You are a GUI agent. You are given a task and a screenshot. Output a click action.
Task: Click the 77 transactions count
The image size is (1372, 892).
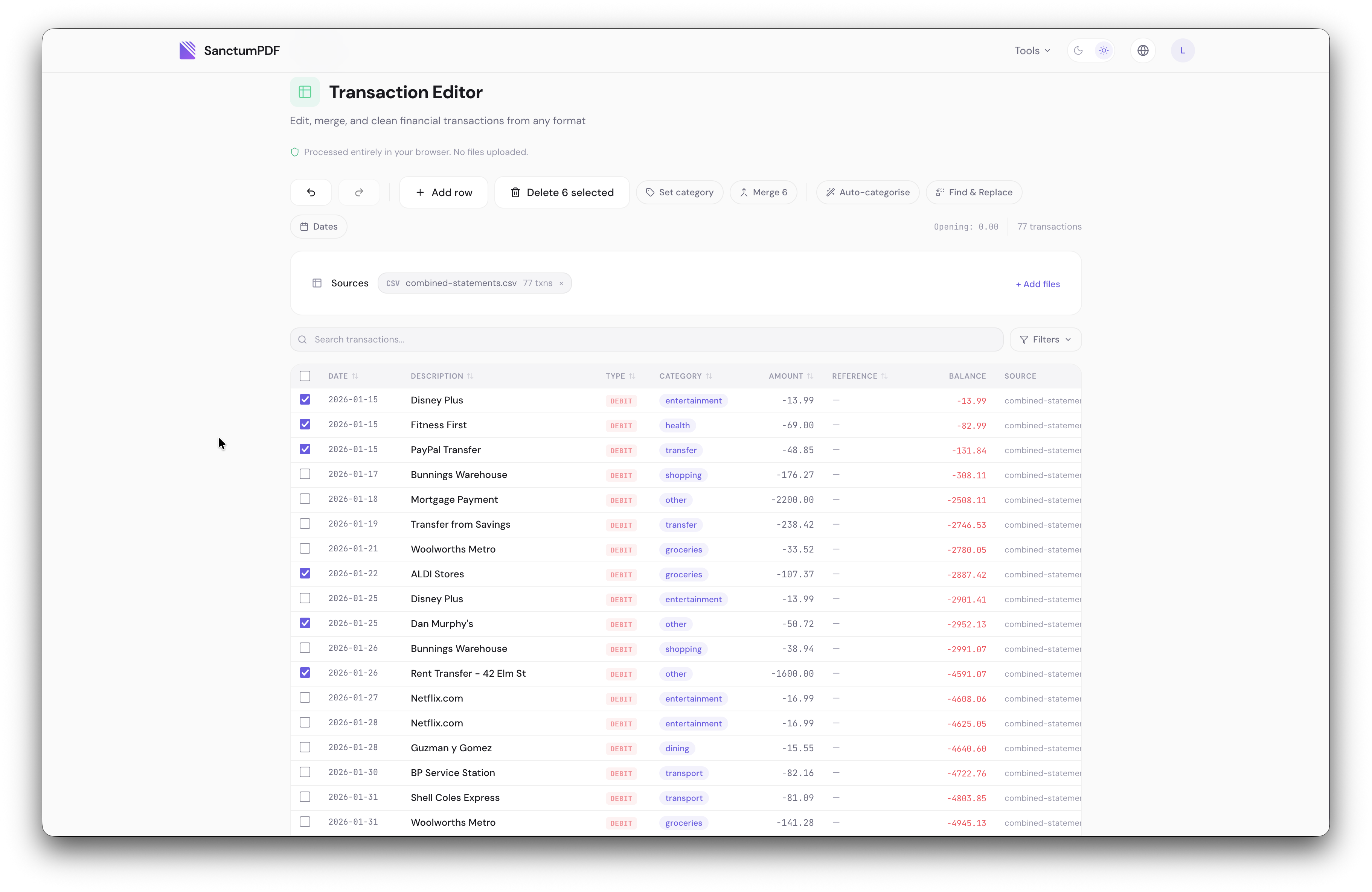(x=1049, y=227)
